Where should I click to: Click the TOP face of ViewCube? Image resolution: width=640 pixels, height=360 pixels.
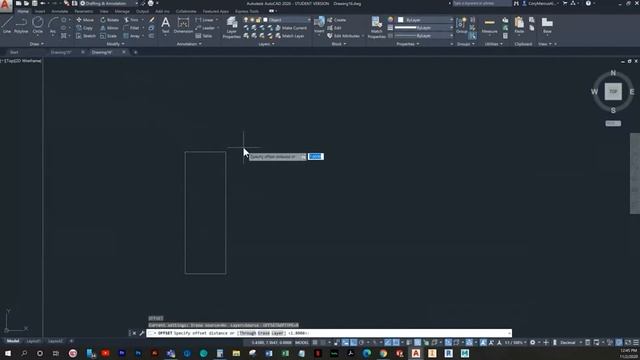tap(613, 91)
